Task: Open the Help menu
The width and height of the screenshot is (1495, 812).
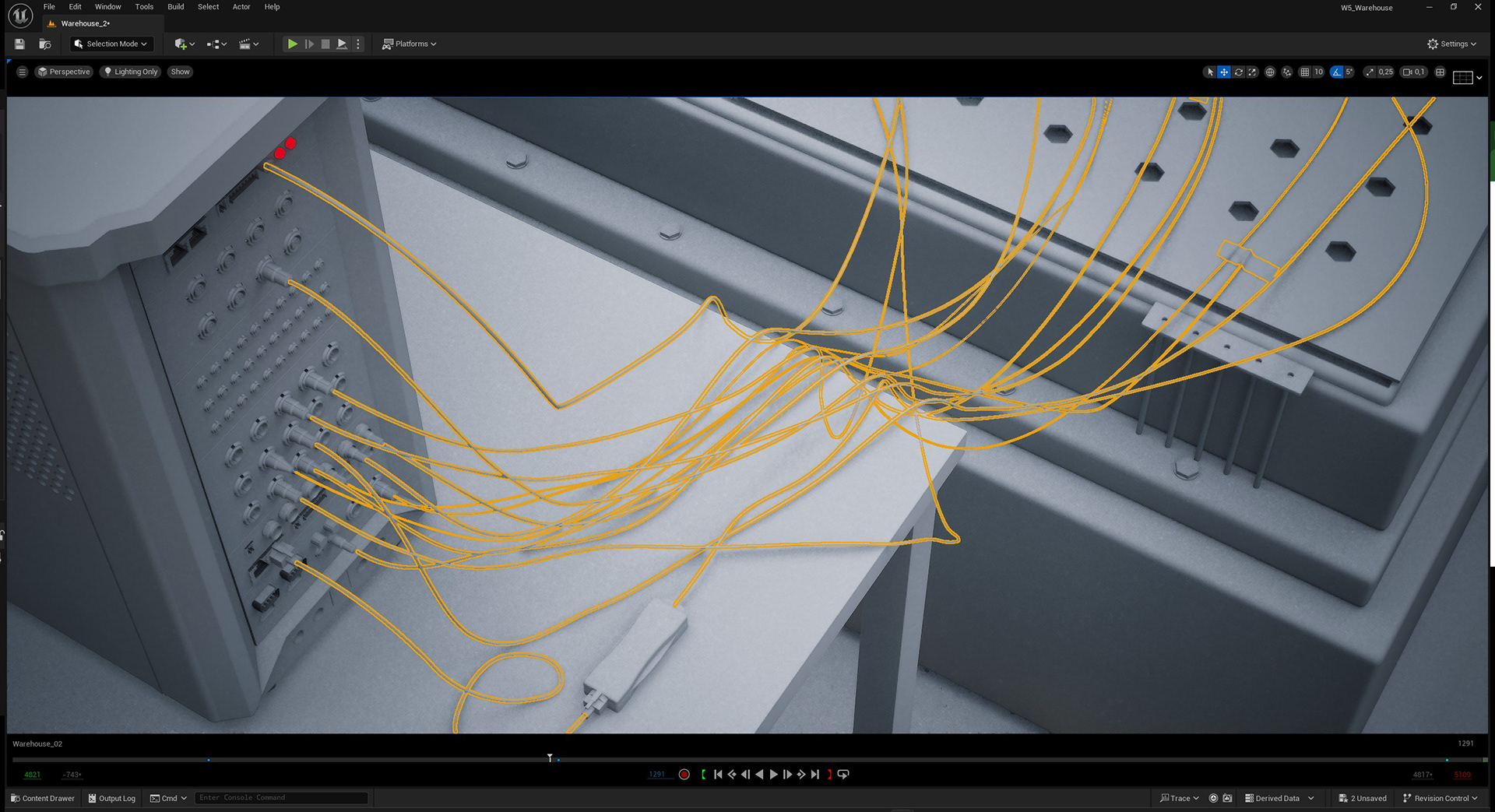Action: pyautogui.click(x=272, y=7)
